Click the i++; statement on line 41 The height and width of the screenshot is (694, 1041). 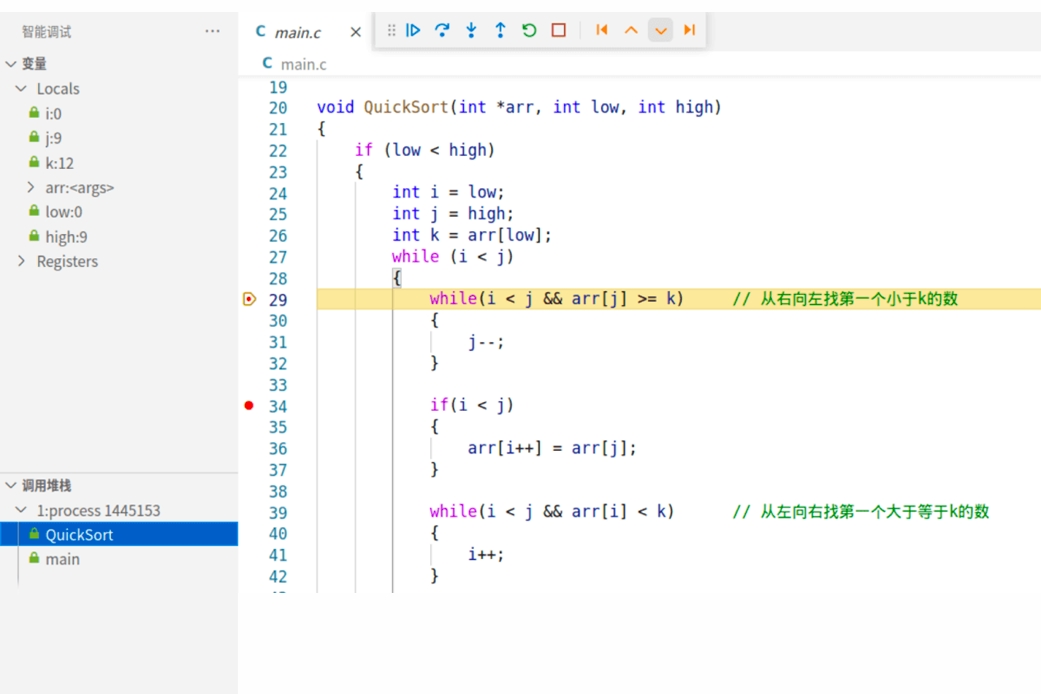(x=486, y=555)
